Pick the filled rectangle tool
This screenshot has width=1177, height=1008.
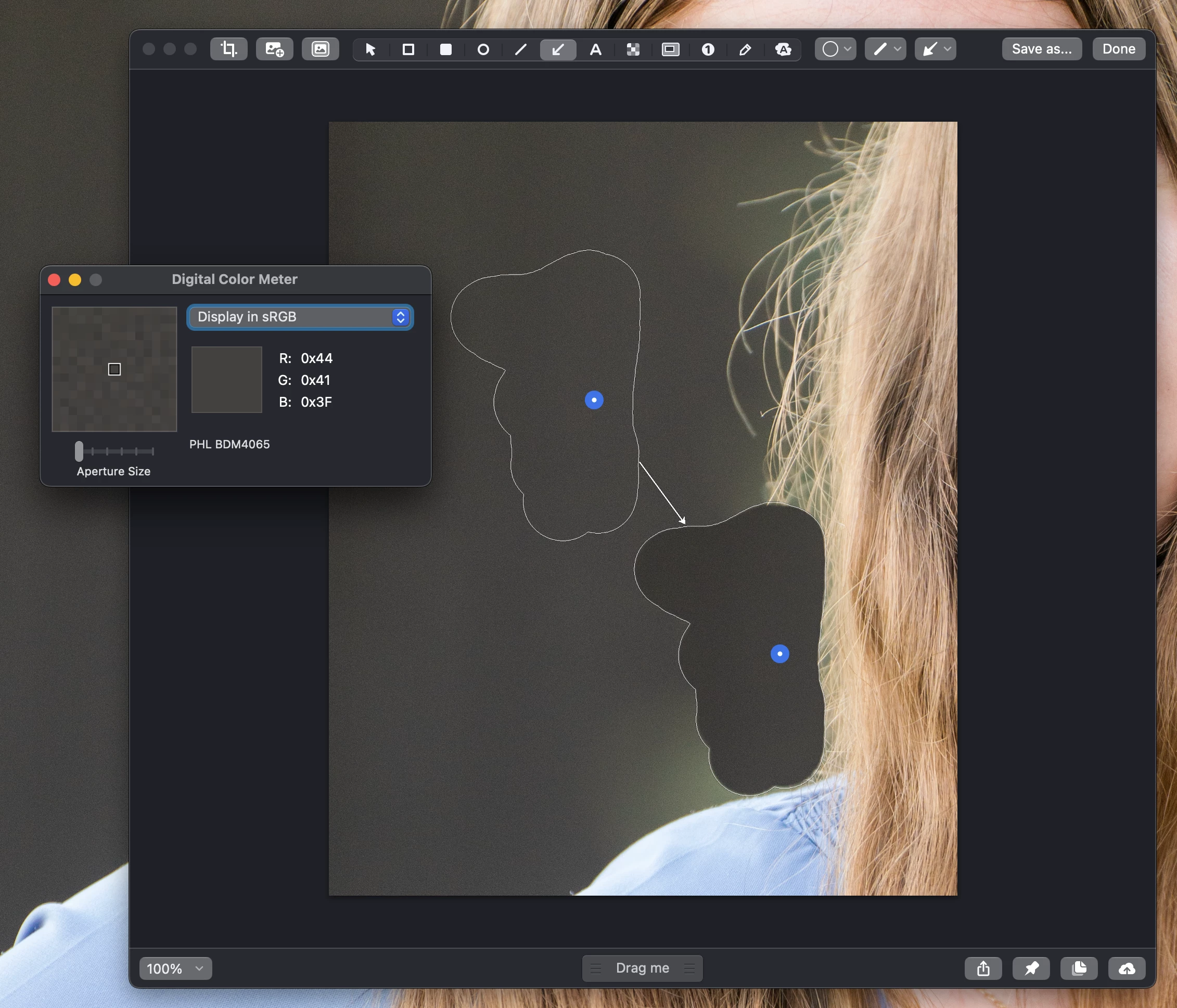pyautogui.click(x=446, y=50)
